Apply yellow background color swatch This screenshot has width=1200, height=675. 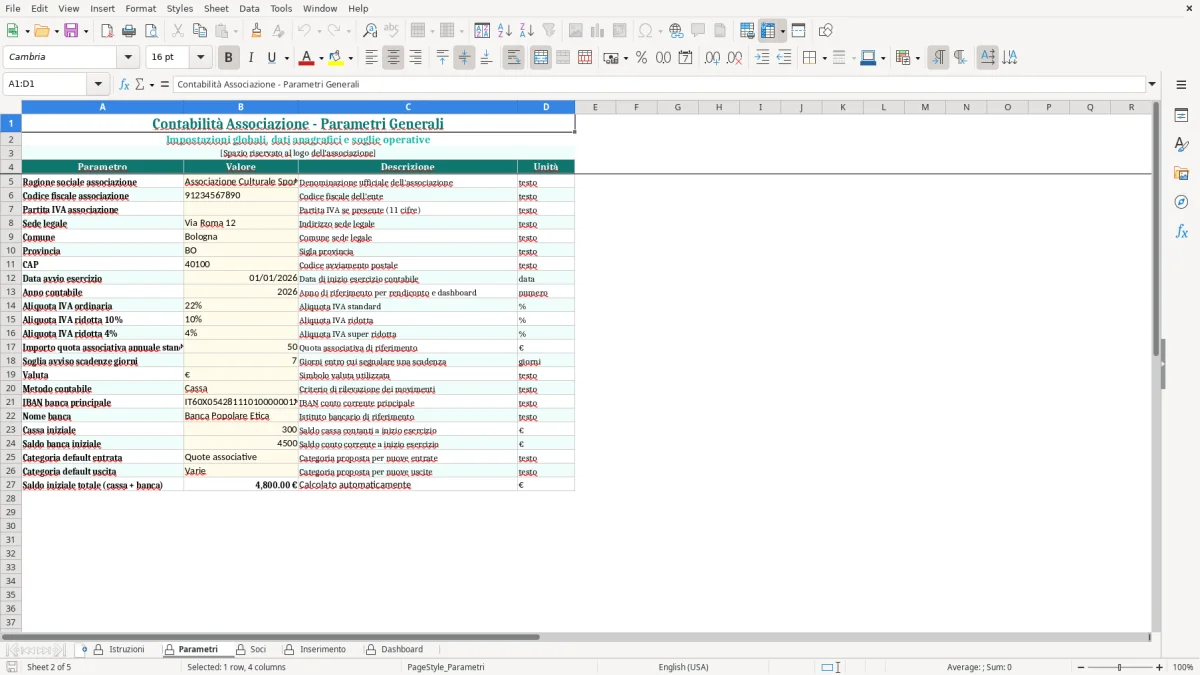(336, 58)
